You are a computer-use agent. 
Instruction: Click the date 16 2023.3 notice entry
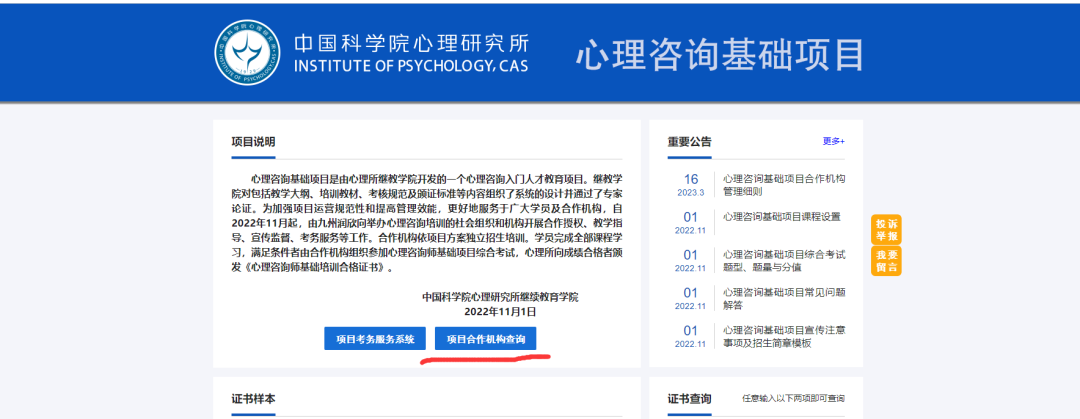(x=691, y=185)
